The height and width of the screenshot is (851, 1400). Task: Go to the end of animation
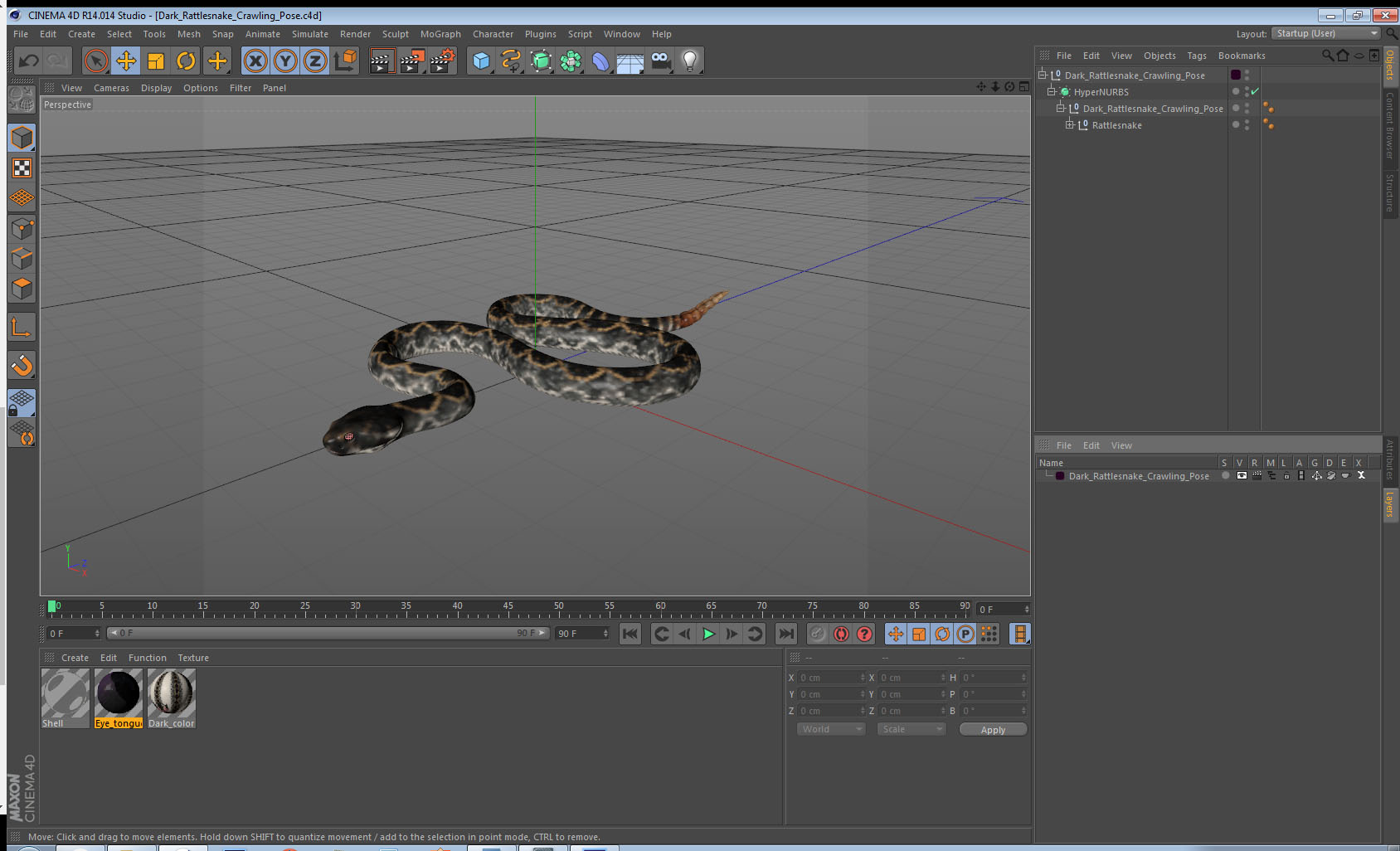pos(785,634)
